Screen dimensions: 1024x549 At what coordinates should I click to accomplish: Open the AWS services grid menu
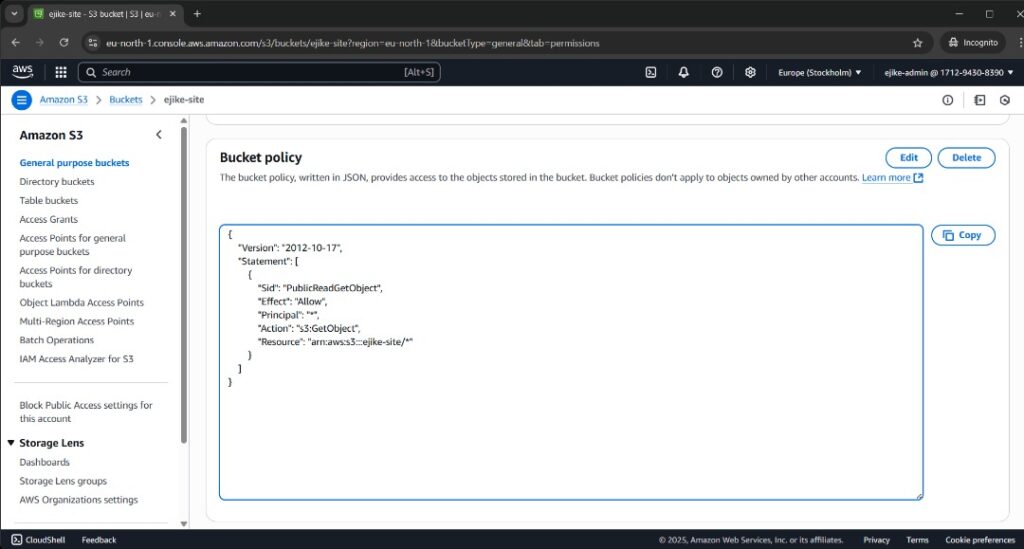61,72
